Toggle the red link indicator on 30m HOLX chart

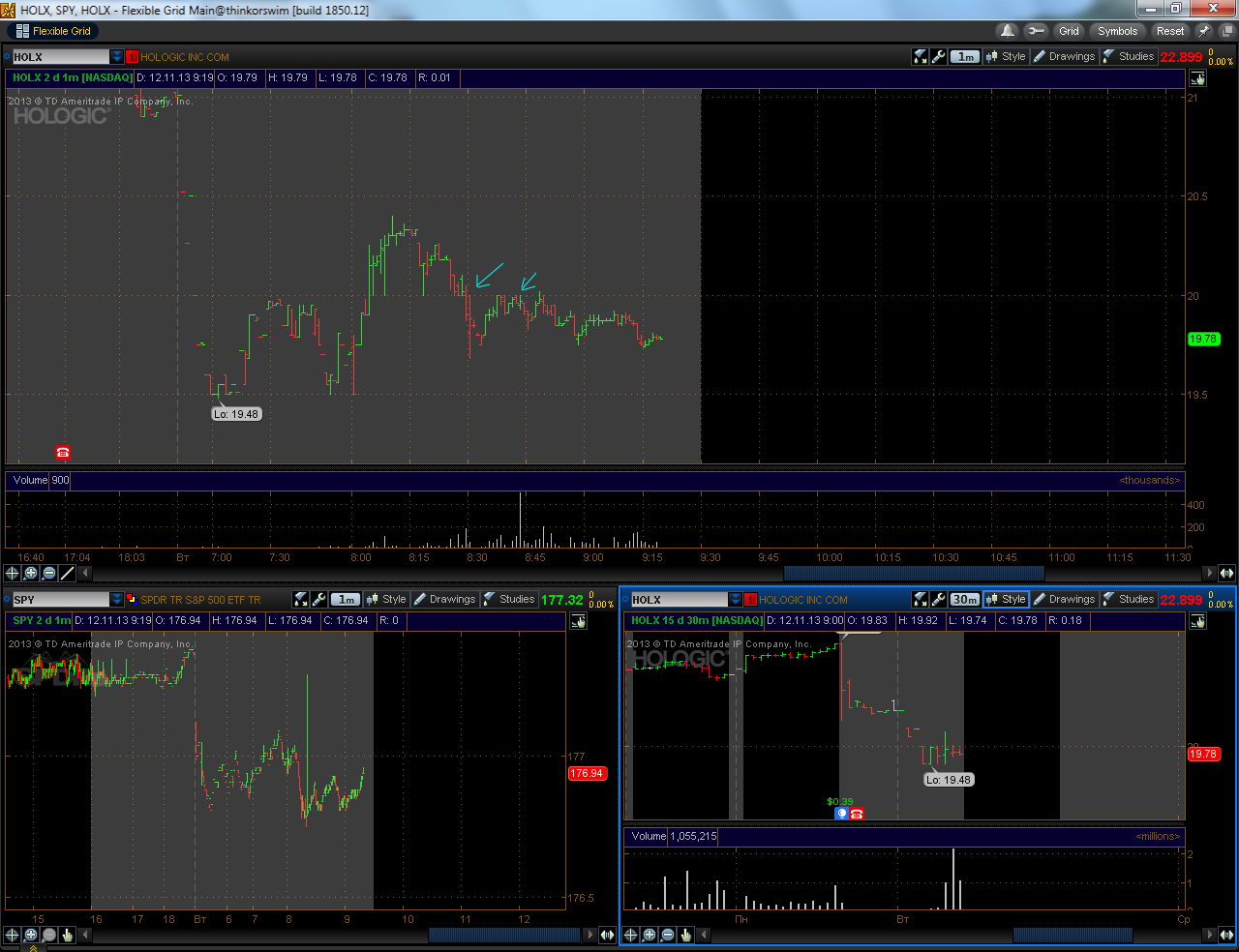(x=750, y=600)
